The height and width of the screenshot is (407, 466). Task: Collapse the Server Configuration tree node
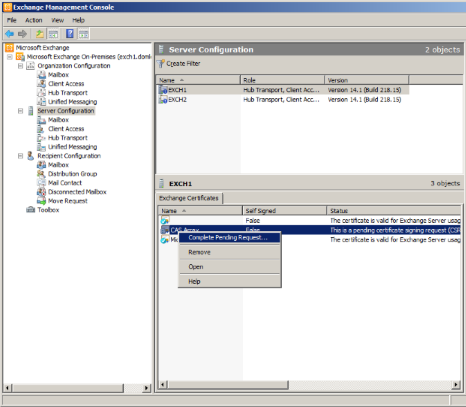[20, 111]
